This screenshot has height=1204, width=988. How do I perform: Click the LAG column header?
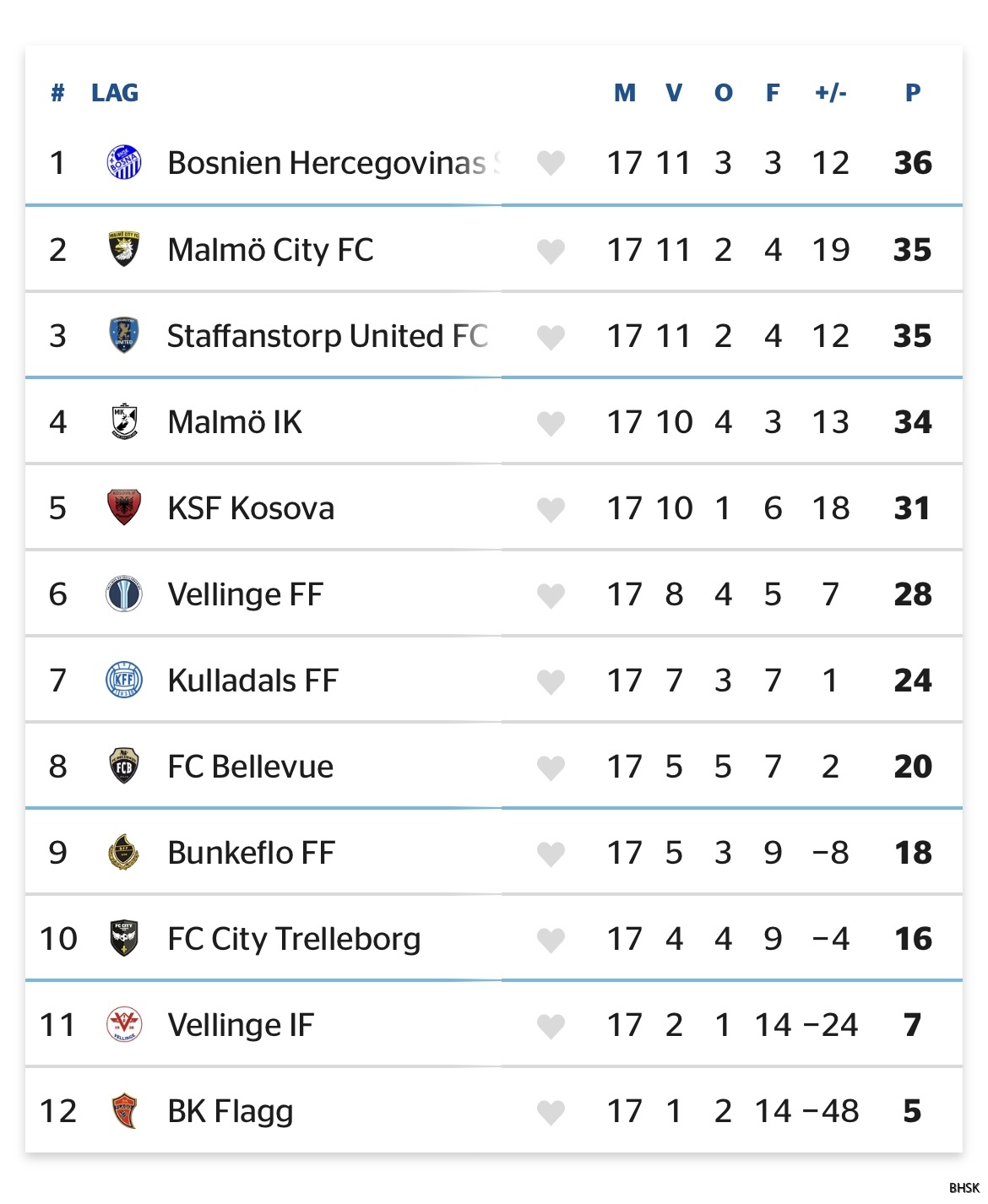pos(115,93)
